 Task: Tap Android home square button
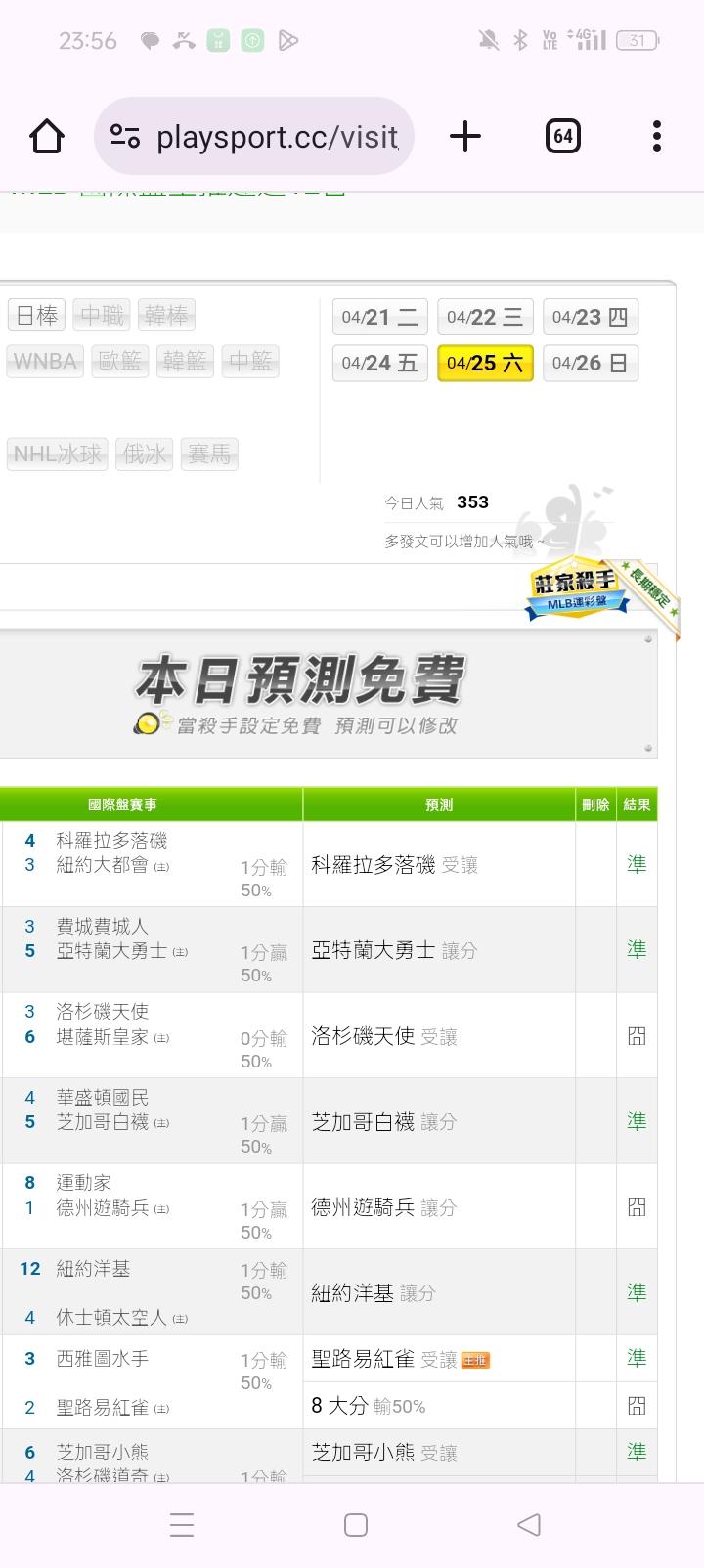coord(356,1525)
